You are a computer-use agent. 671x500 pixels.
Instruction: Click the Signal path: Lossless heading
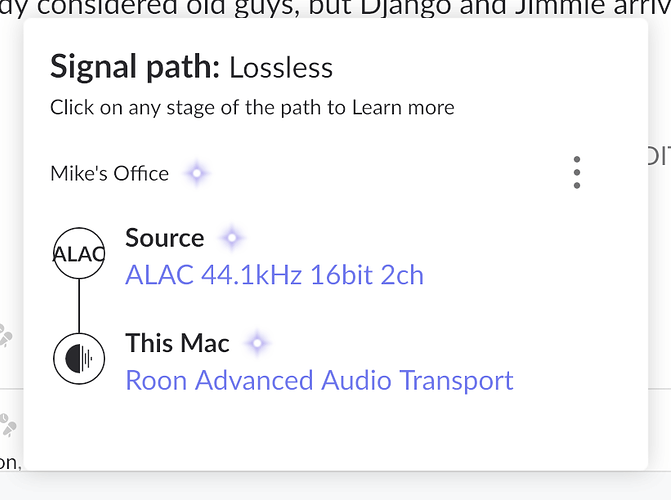(x=191, y=67)
